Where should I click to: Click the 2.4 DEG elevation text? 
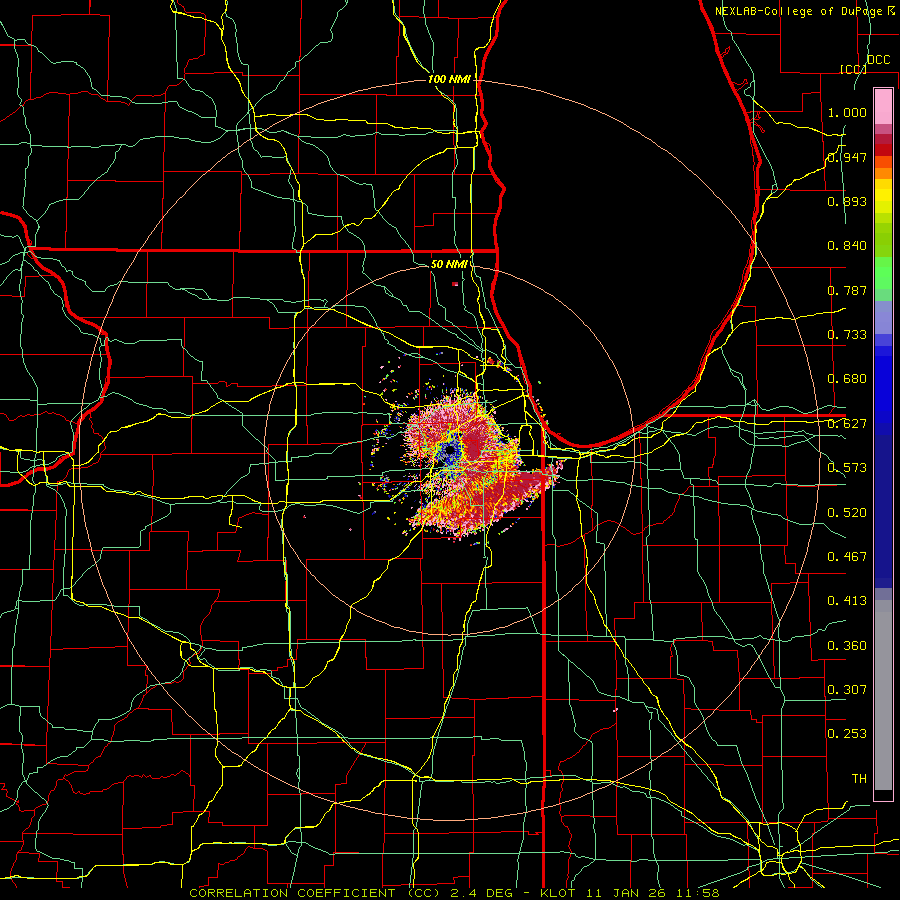pos(483,893)
